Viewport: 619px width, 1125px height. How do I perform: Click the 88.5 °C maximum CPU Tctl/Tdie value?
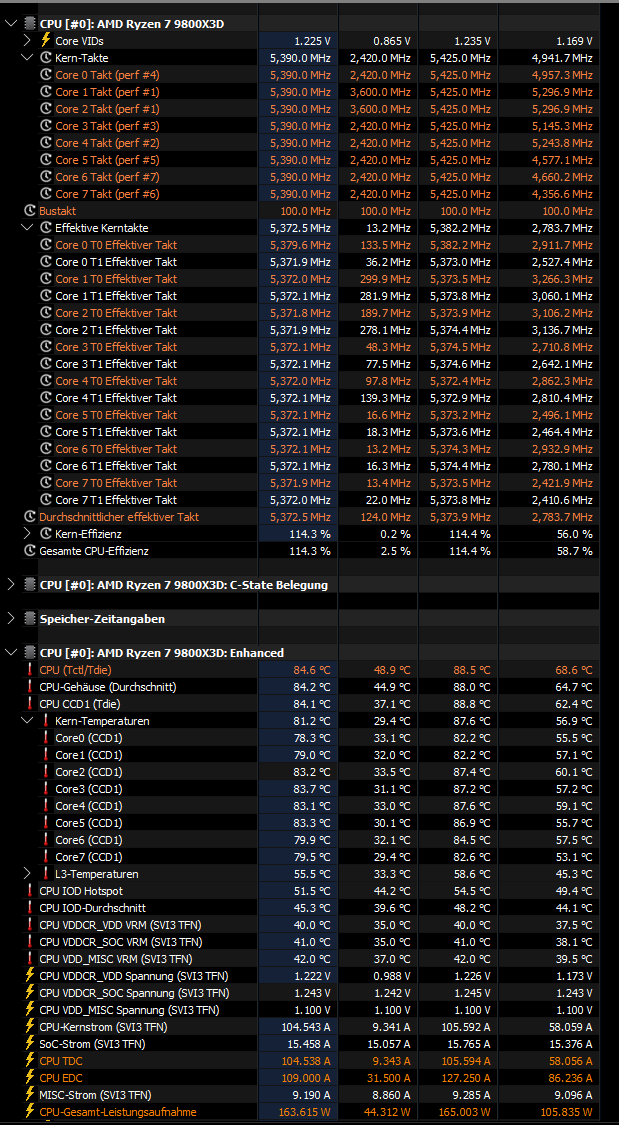473,669
